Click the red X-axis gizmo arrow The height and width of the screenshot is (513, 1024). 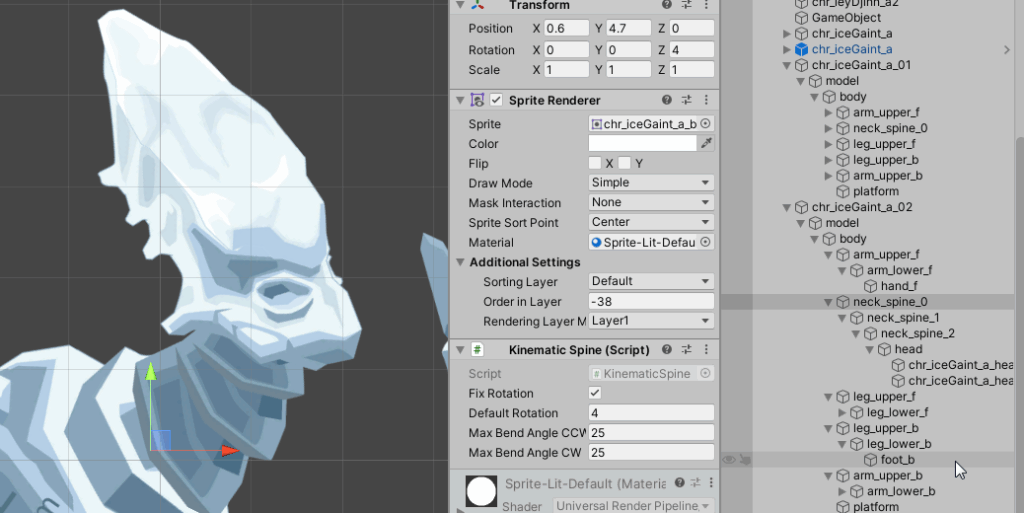[x=229, y=451]
